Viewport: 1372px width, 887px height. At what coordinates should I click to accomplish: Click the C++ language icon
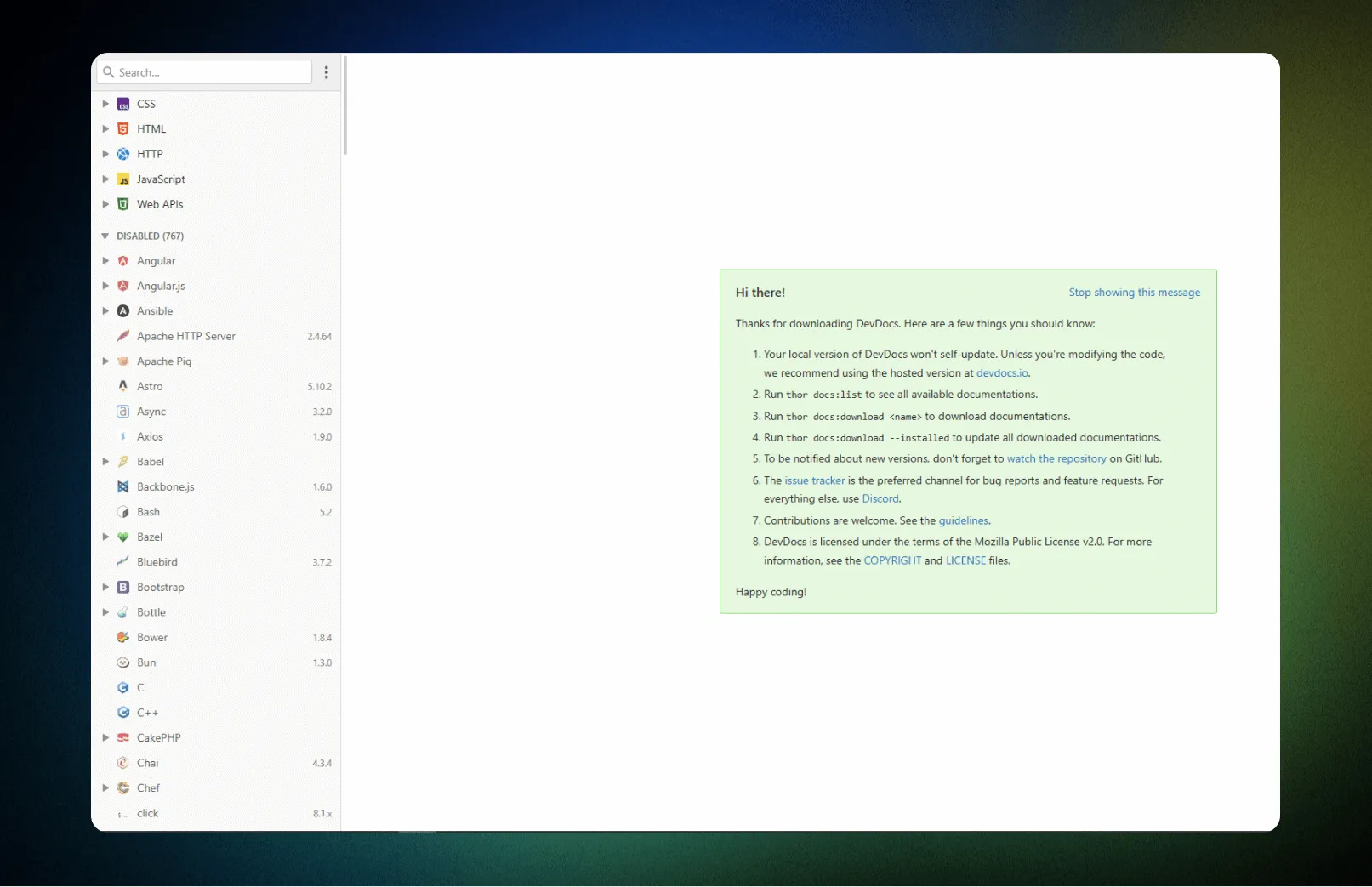123,713
